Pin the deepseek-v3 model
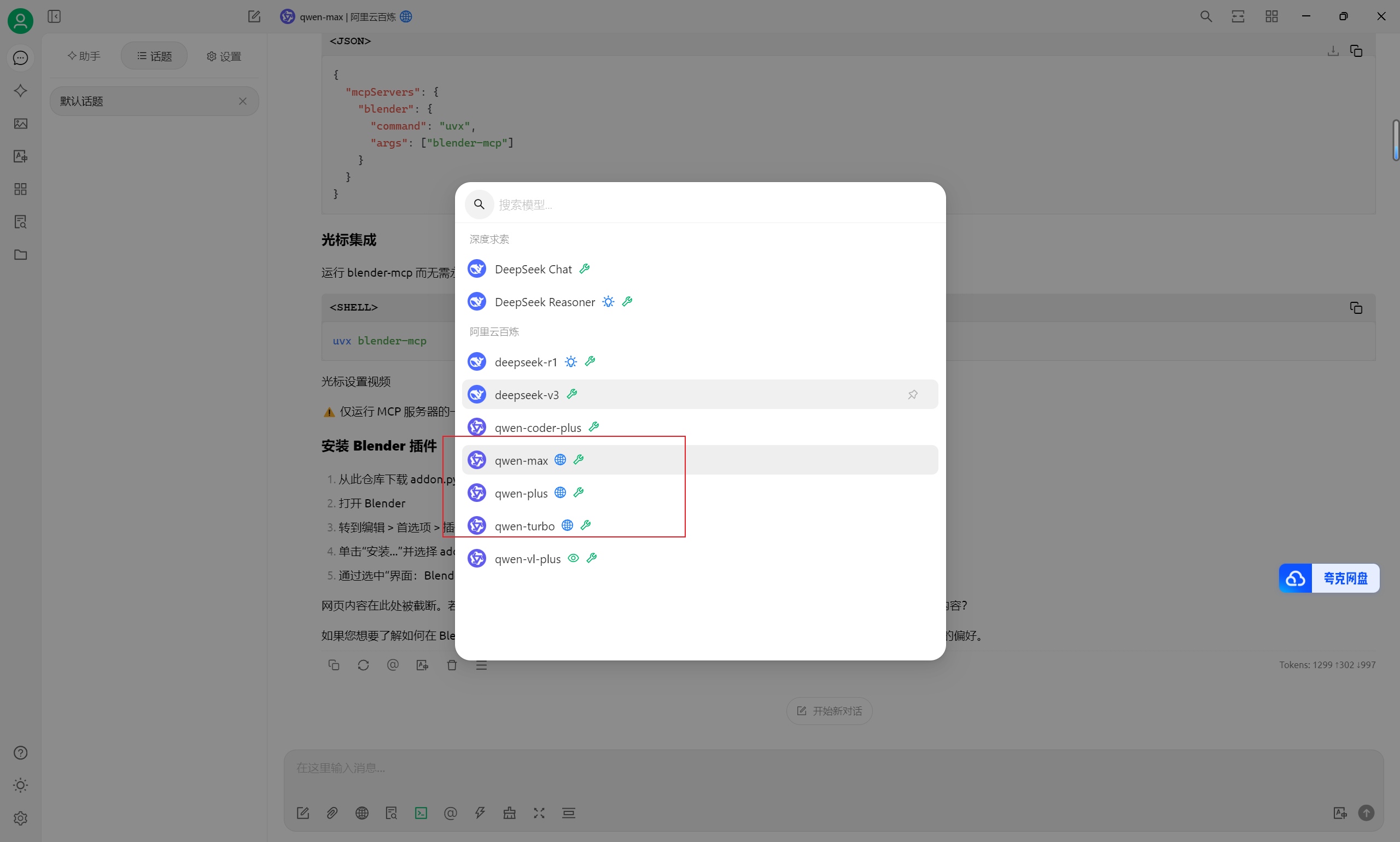 pyautogui.click(x=912, y=394)
